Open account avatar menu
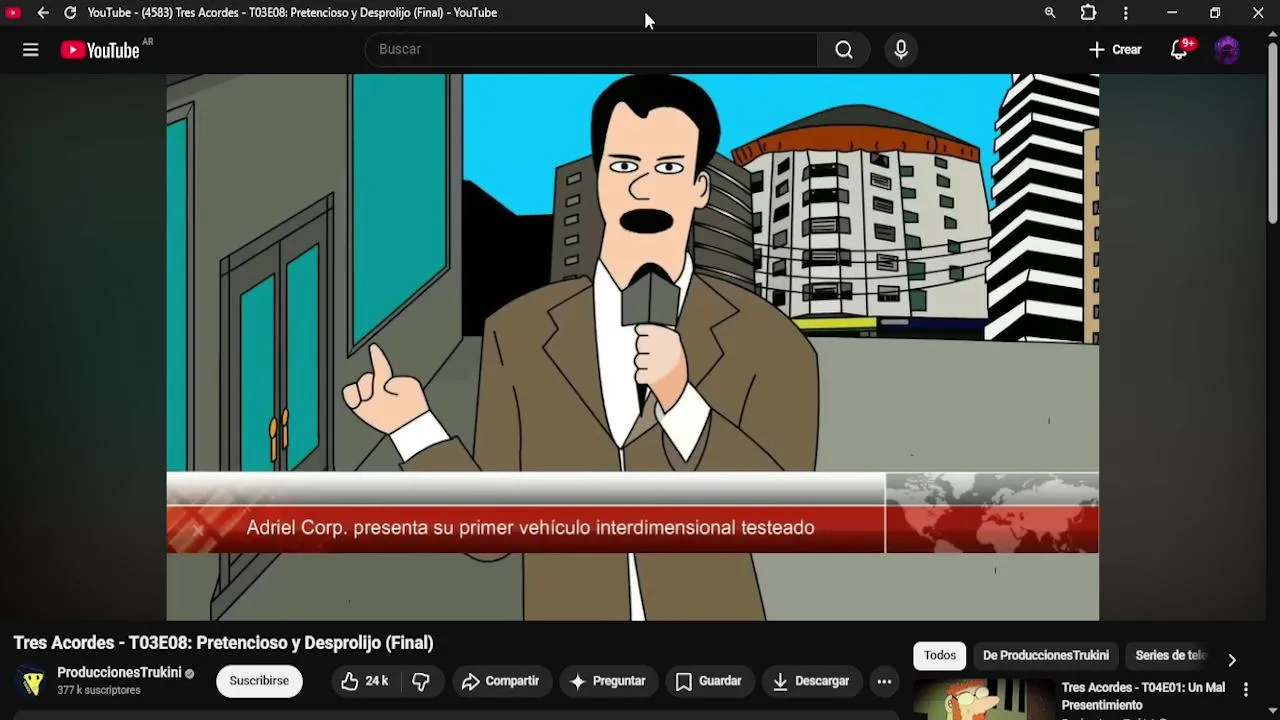 pos(1227,50)
